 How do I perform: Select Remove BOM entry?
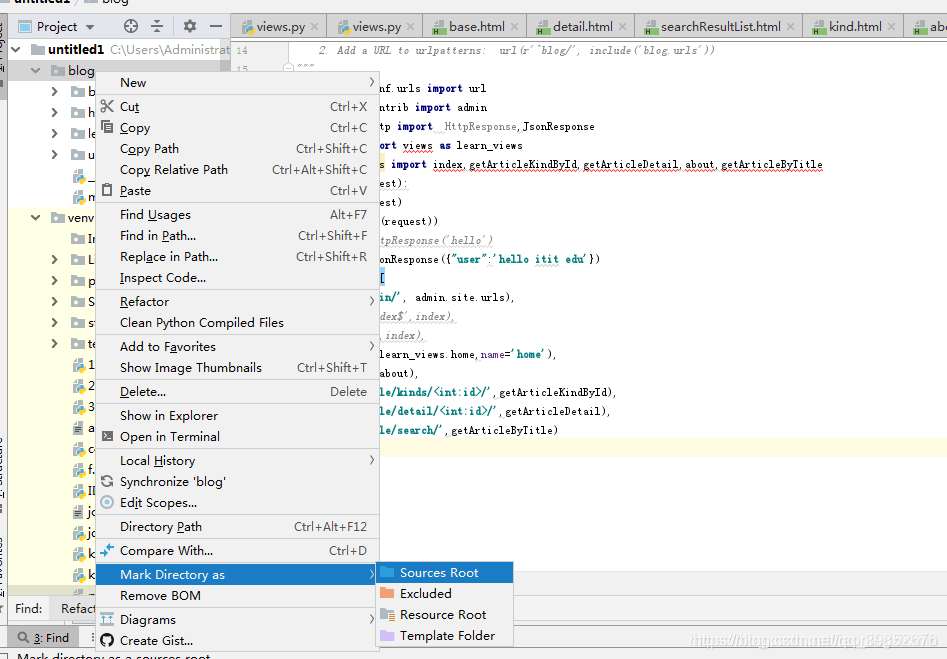237,596
